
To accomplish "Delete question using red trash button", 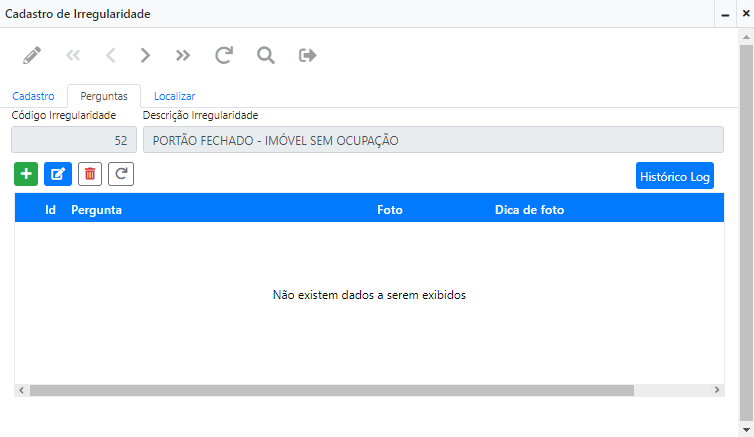I will (x=90, y=174).
